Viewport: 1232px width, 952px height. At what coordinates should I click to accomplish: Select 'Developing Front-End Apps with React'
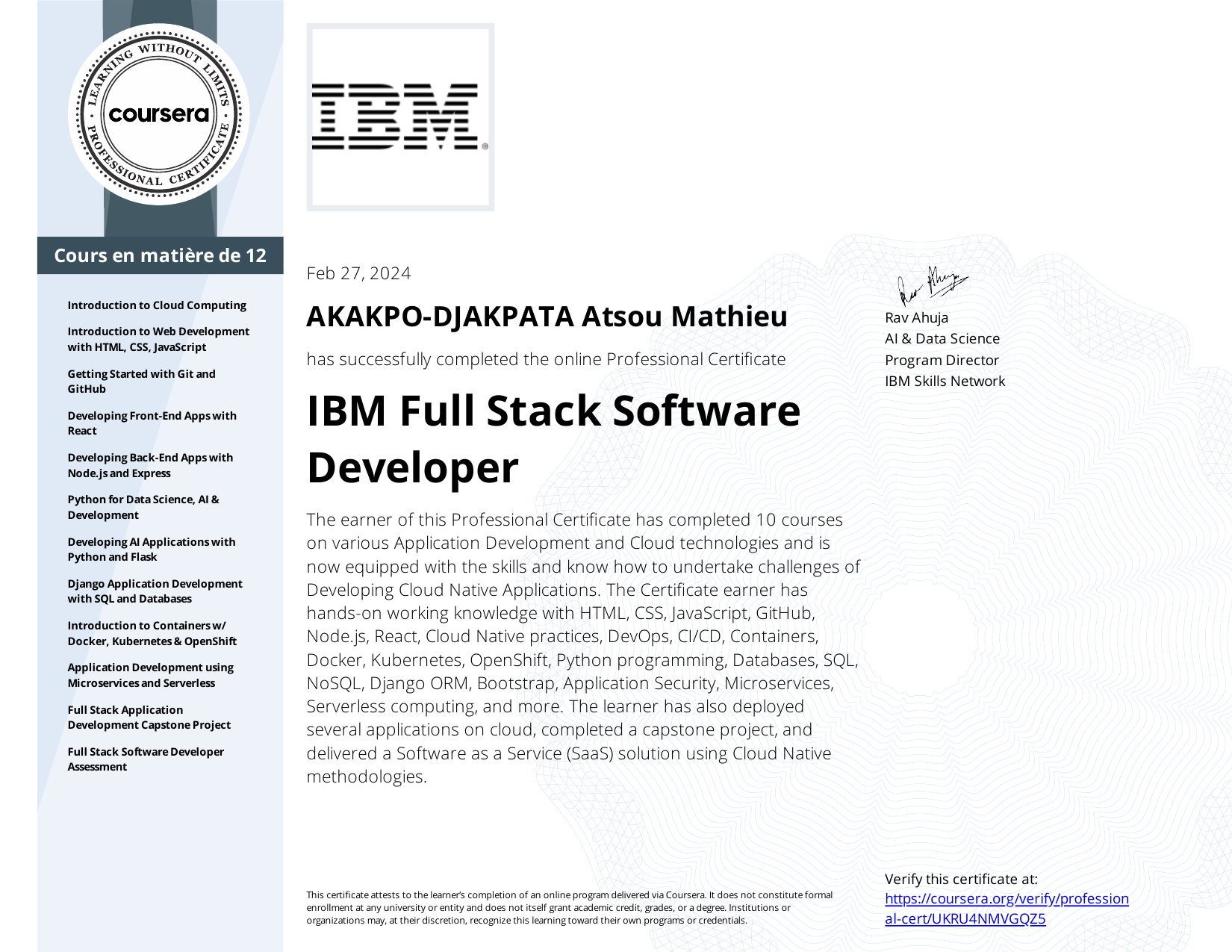click(152, 423)
